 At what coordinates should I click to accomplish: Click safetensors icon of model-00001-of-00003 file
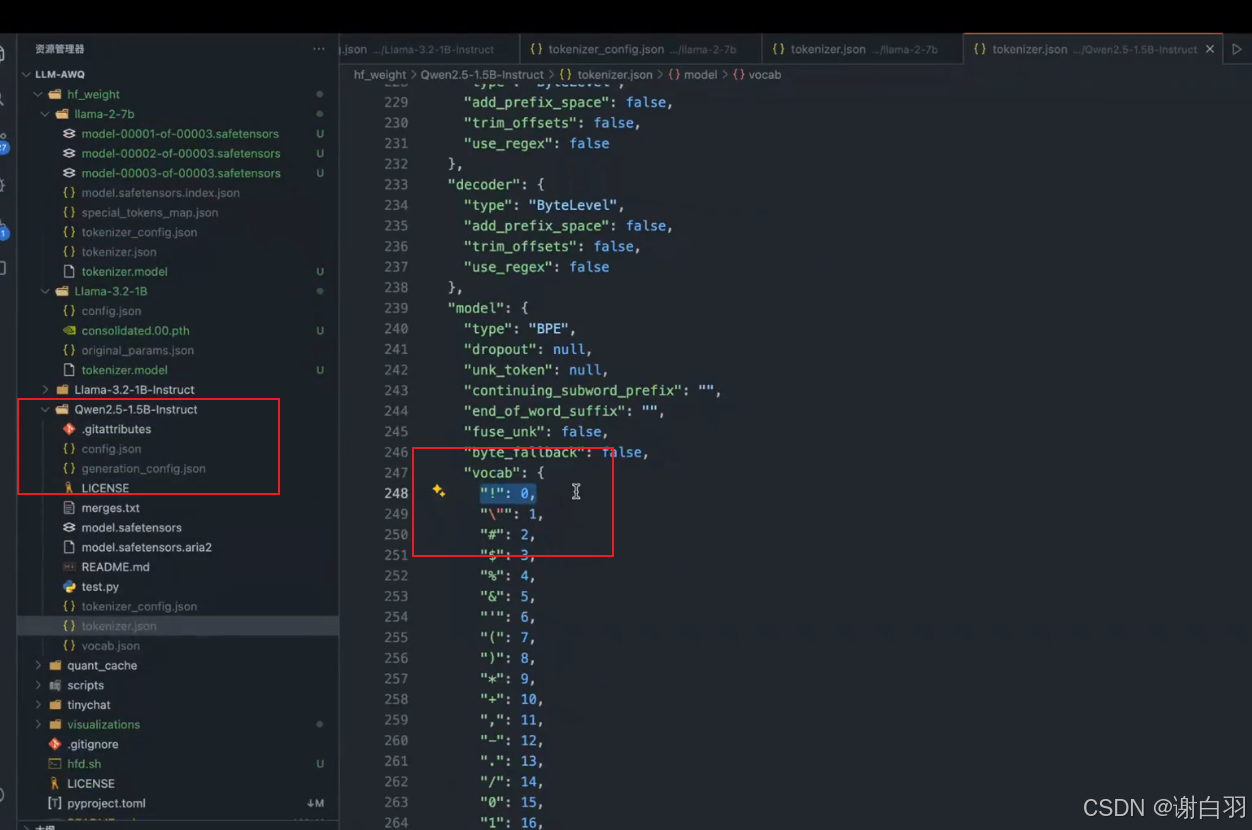[x=69, y=134]
